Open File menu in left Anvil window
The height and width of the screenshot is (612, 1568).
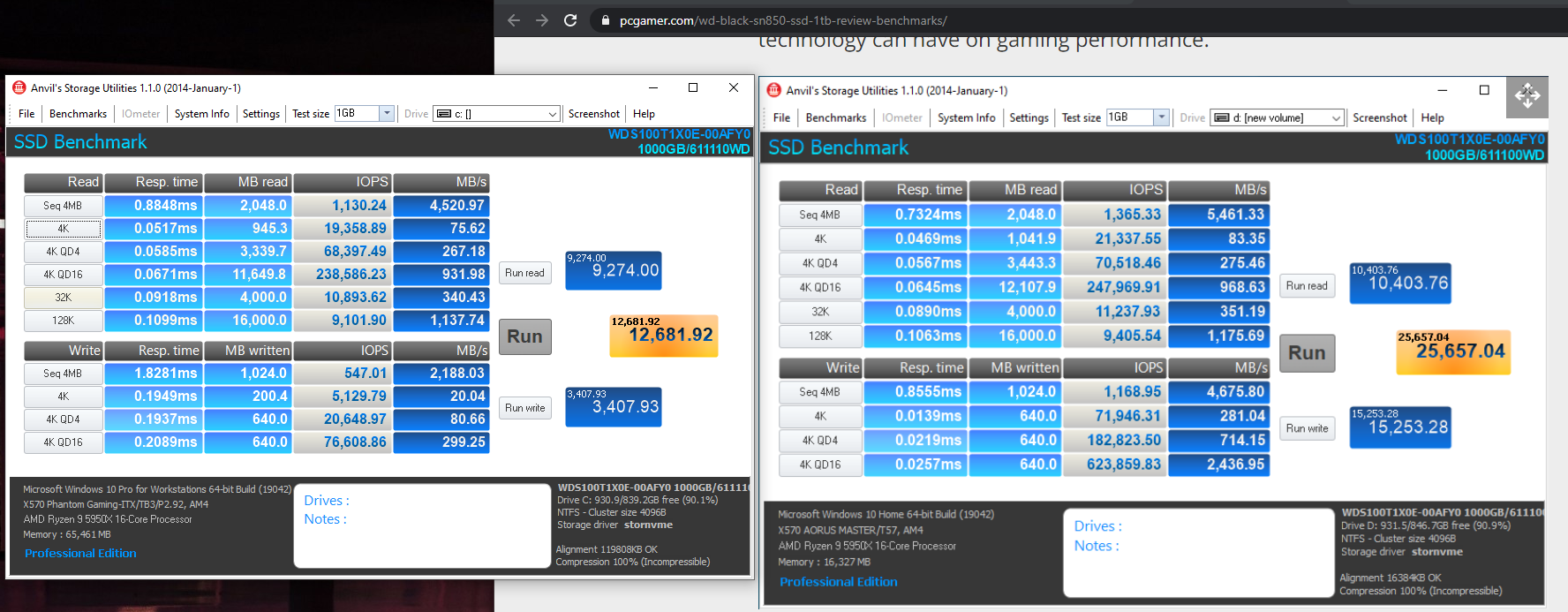pyautogui.click(x=26, y=114)
